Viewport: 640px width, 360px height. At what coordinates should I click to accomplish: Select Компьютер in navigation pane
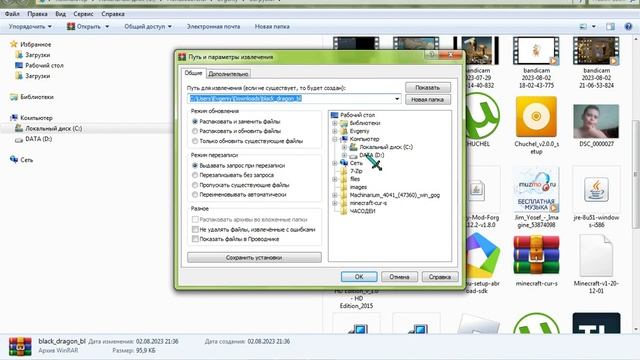(x=36, y=118)
